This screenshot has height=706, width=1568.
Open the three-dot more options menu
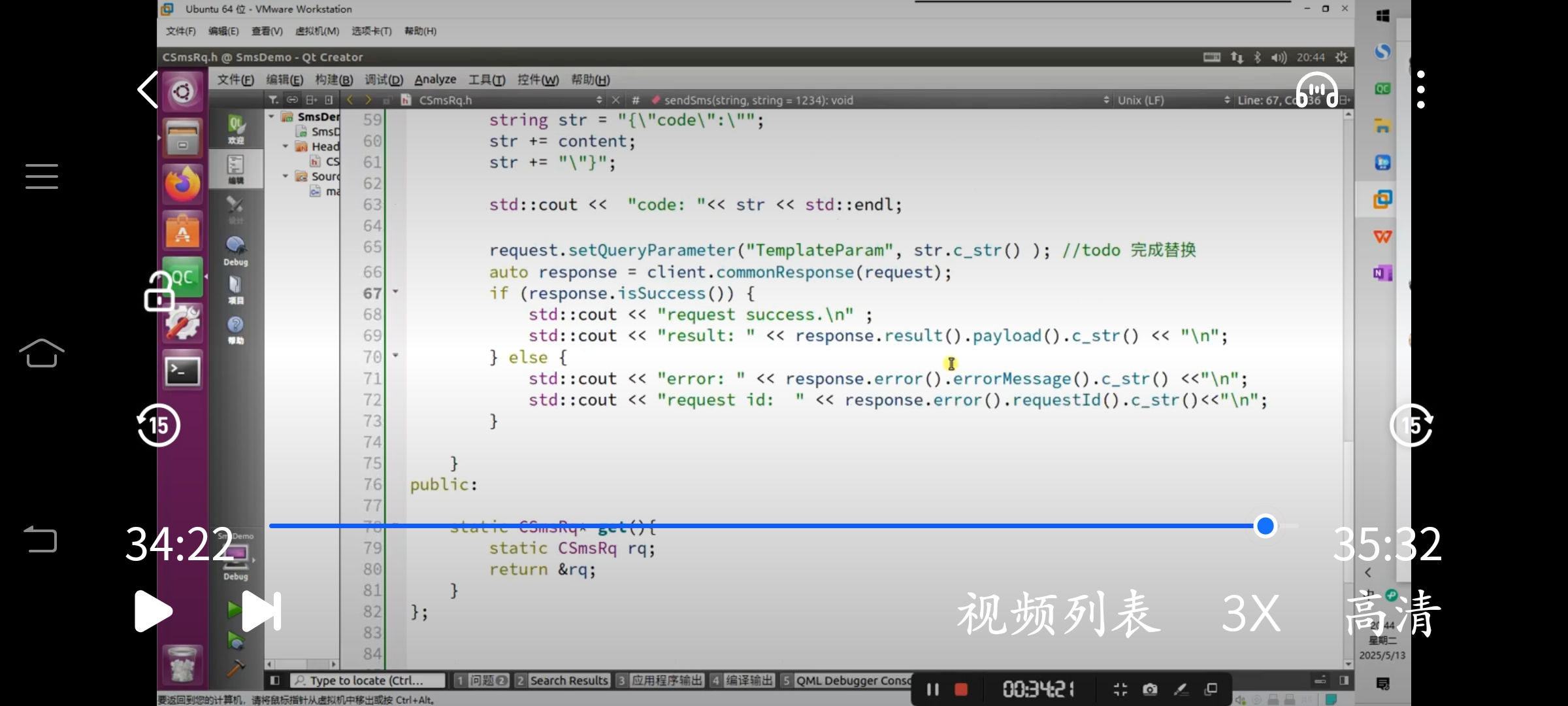[1420, 90]
